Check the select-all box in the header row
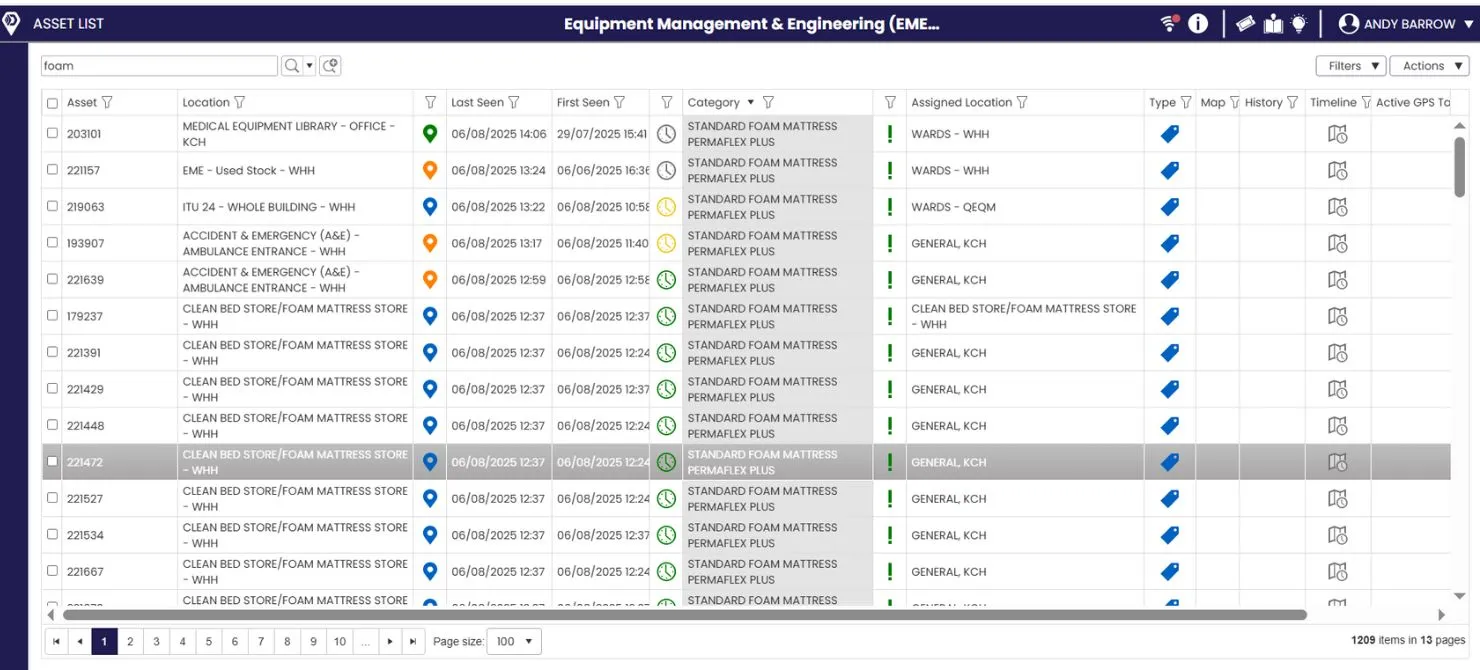This screenshot has height=670, width=1480. click(x=53, y=102)
